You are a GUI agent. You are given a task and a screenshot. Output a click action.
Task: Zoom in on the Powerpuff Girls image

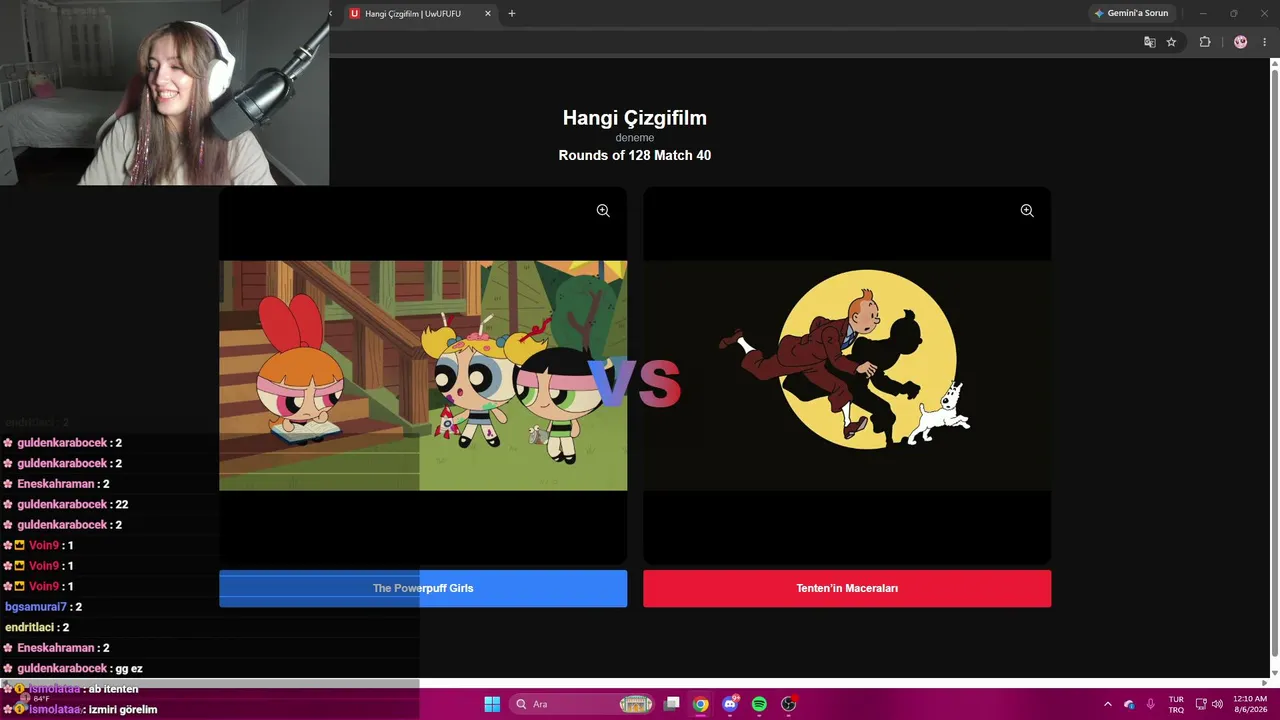603,211
